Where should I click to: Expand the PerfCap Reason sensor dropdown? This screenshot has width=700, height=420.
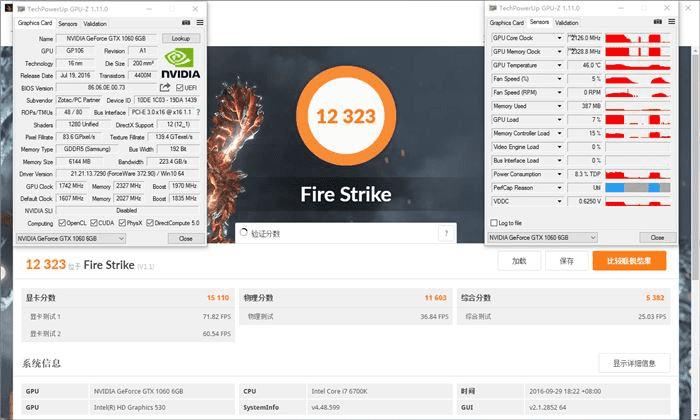click(x=559, y=188)
